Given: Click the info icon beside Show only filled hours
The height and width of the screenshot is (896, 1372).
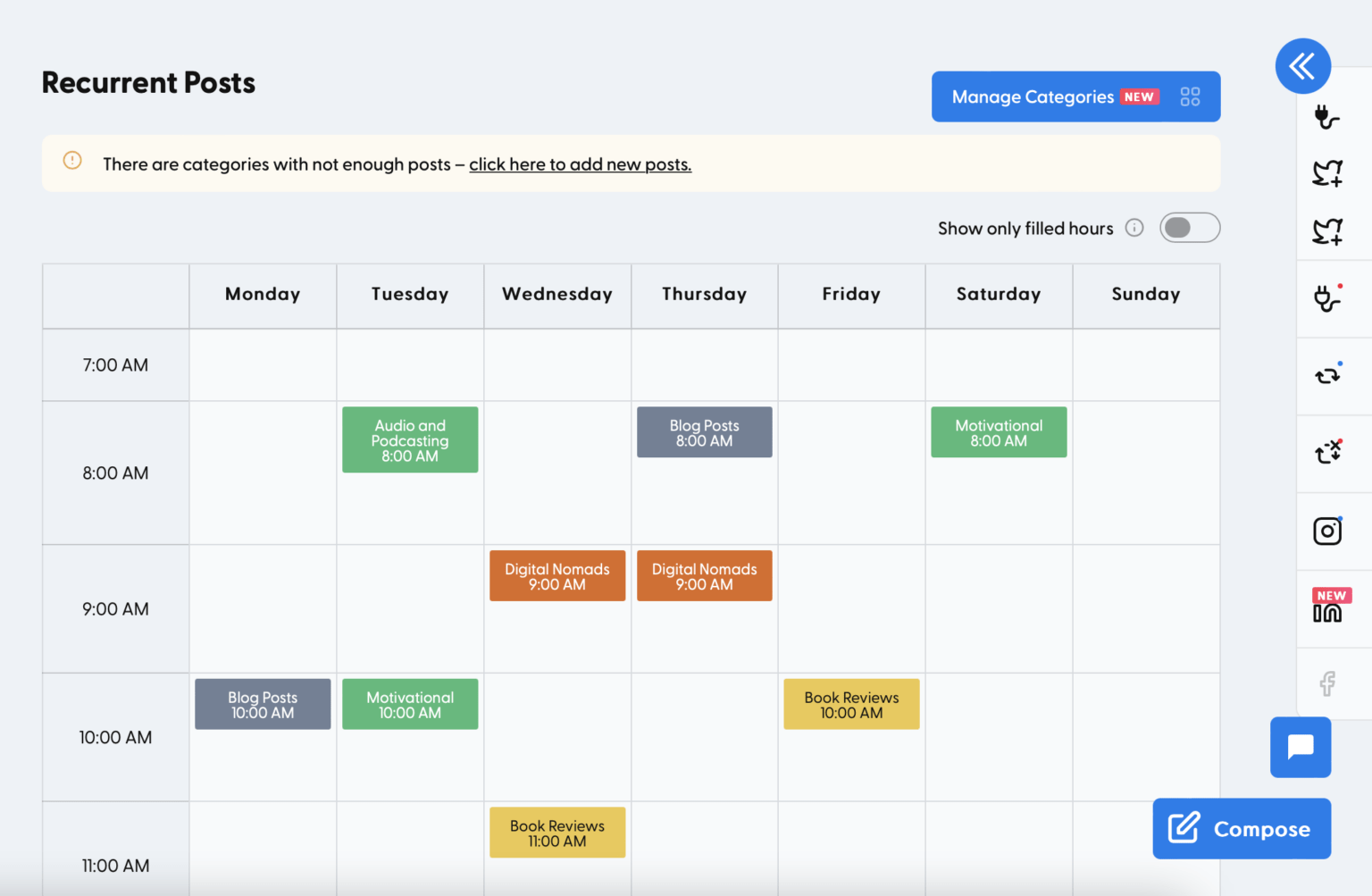Looking at the screenshot, I should [1134, 228].
